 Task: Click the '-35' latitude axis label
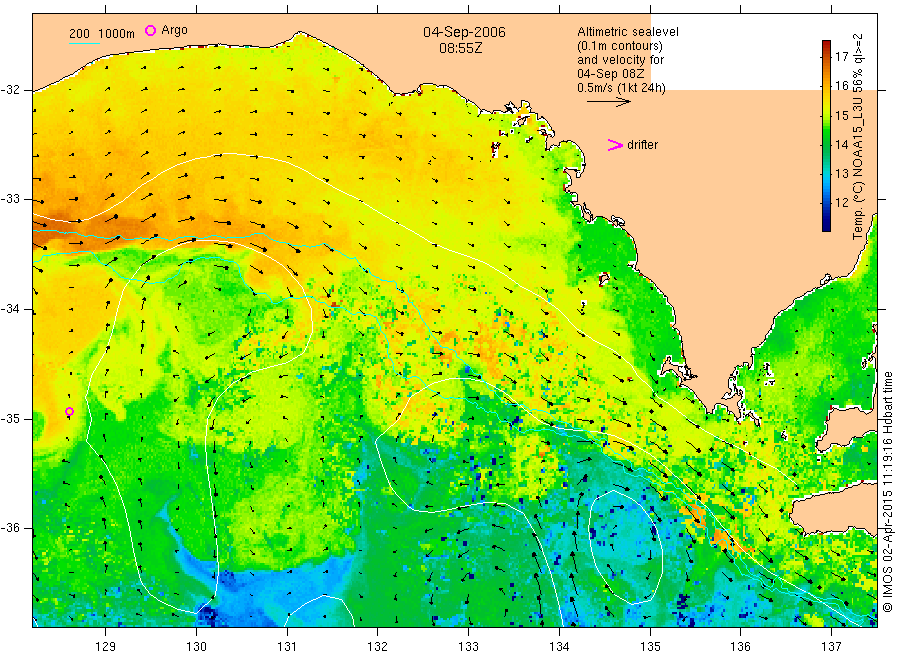pos(10,419)
